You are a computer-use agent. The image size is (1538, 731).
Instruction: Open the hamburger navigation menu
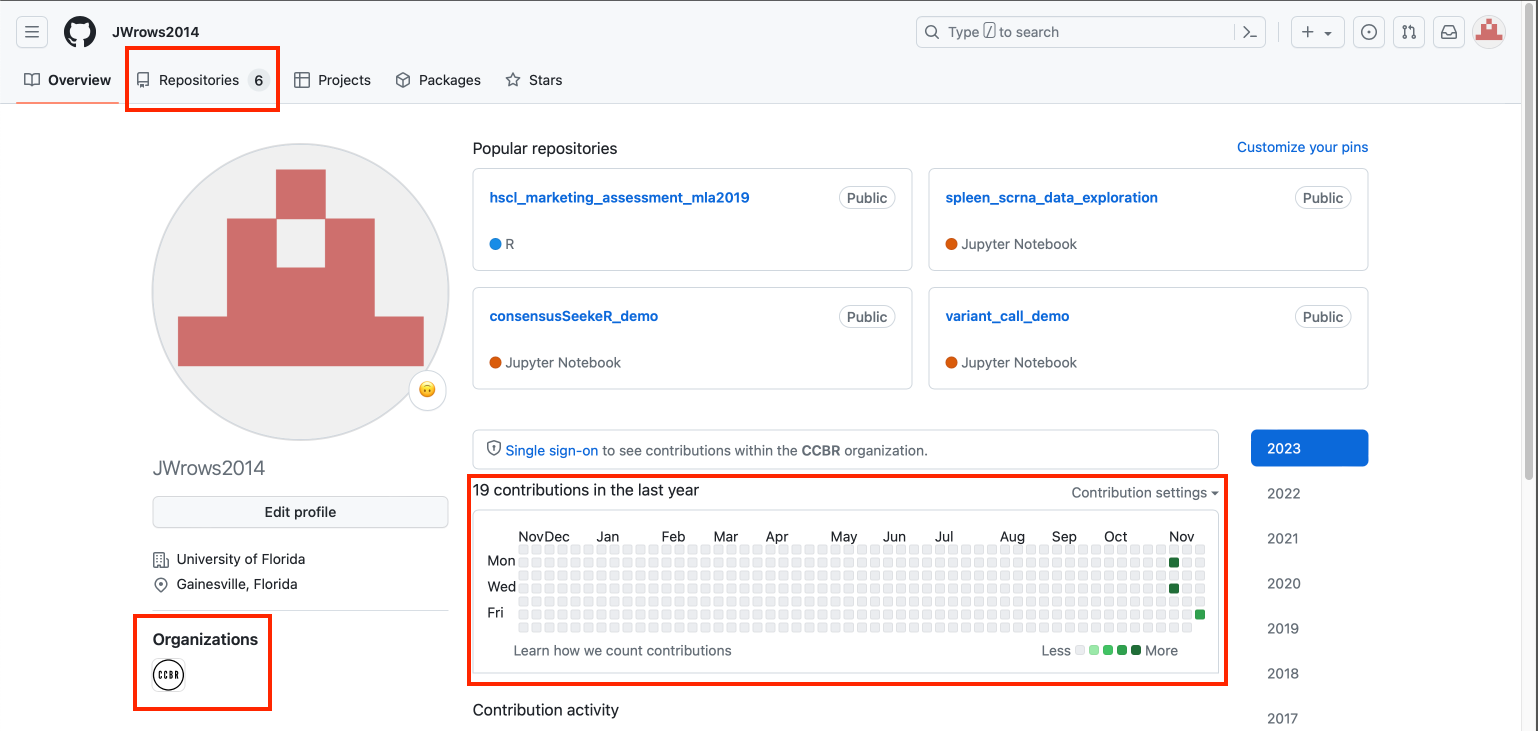pyautogui.click(x=32, y=32)
